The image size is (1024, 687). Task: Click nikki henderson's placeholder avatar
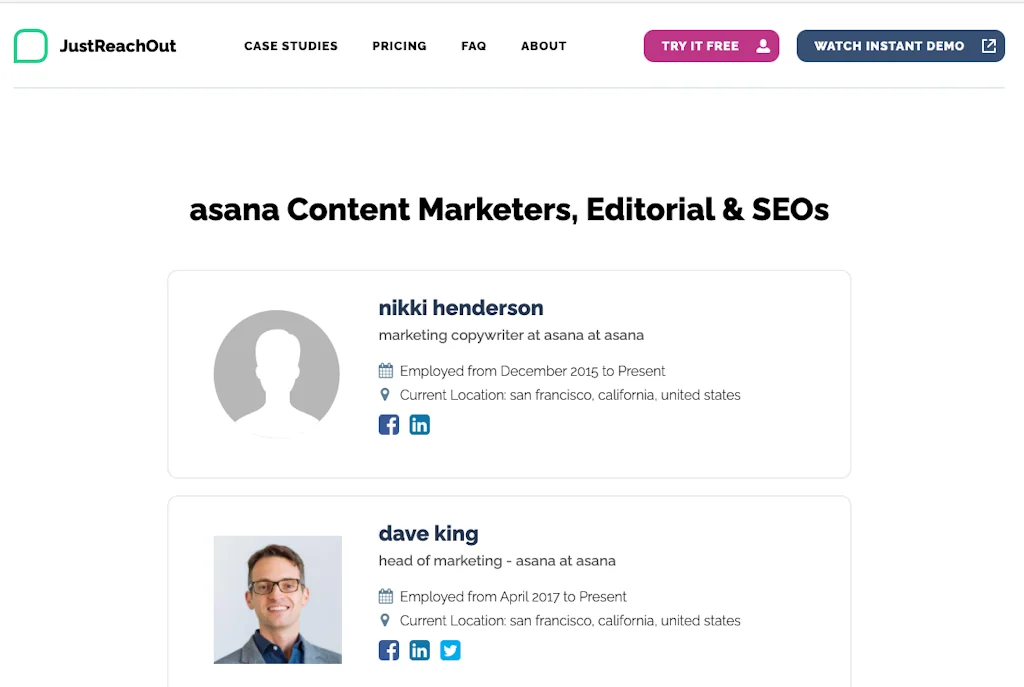tap(277, 374)
